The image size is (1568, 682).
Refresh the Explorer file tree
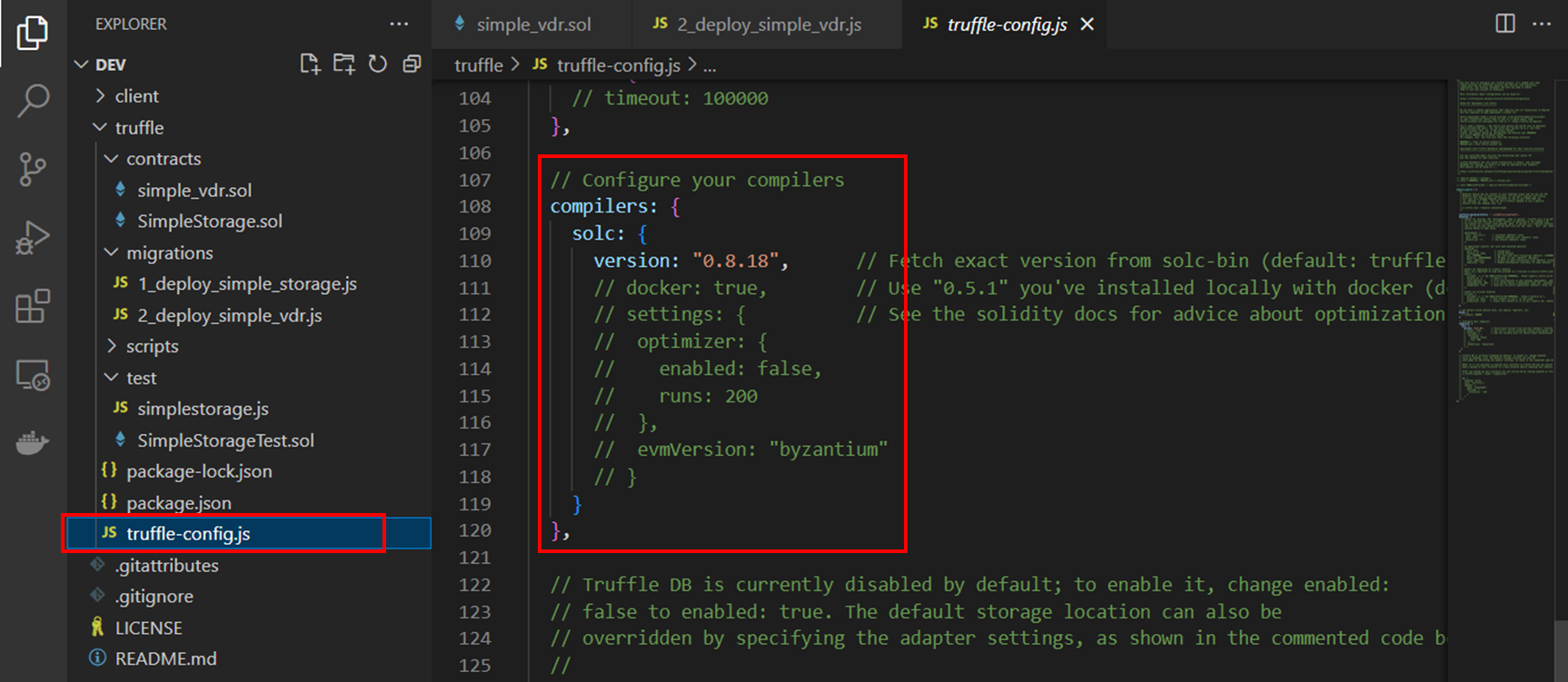click(378, 64)
